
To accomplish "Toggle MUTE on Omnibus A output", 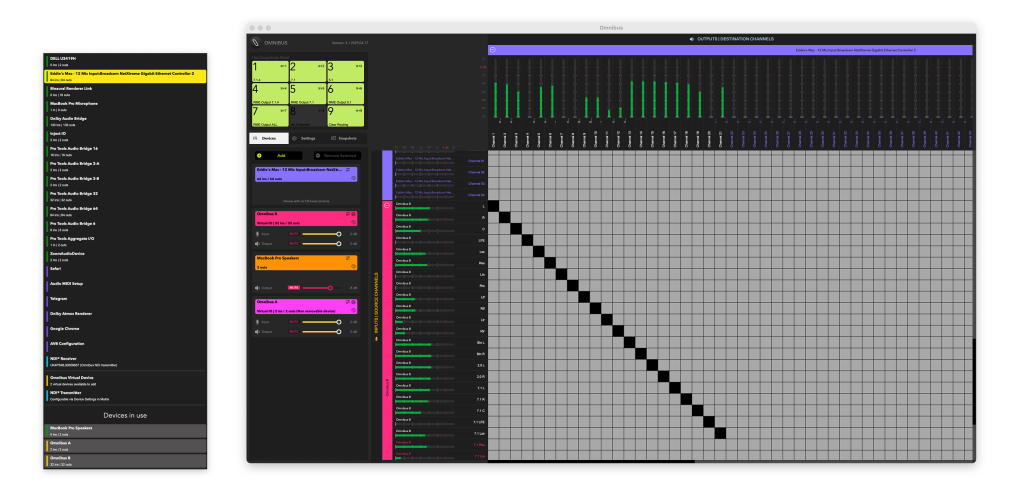I will tap(294, 331).
